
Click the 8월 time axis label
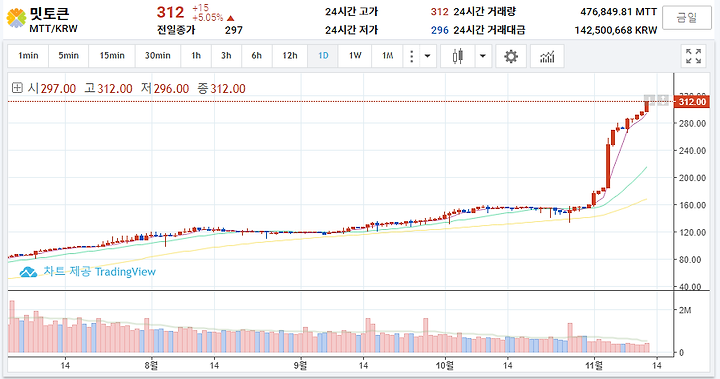pyautogui.click(x=151, y=366)
